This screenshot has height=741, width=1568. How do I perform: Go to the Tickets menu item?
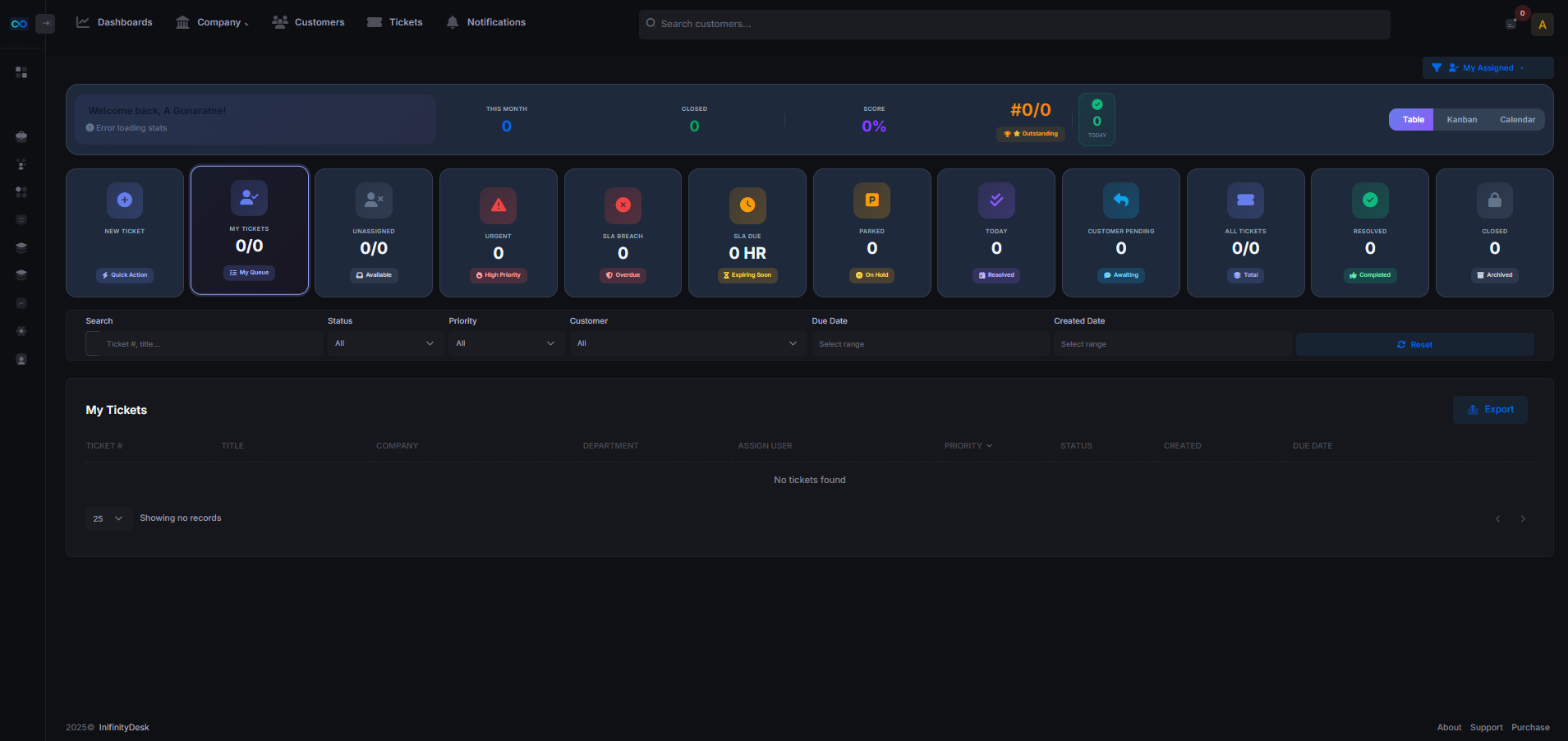395,22
